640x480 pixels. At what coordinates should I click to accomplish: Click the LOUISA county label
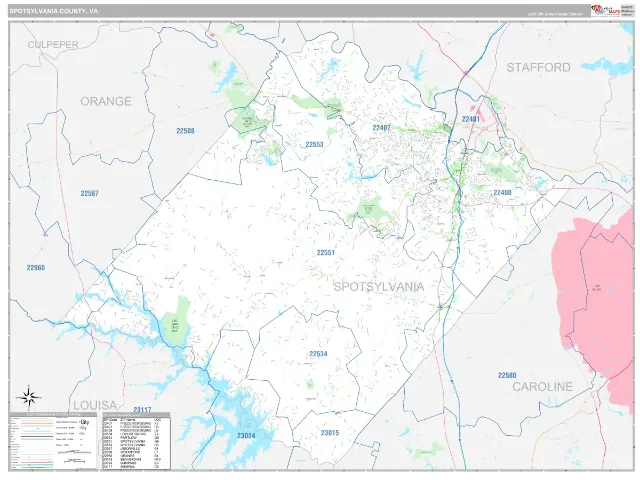(95, 405)
